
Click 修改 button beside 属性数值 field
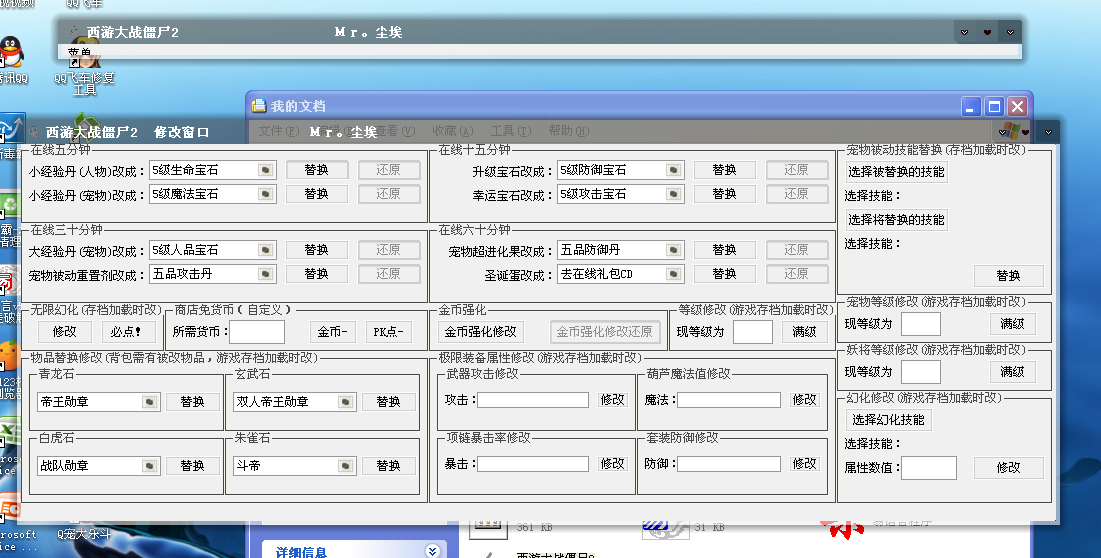1008,467
